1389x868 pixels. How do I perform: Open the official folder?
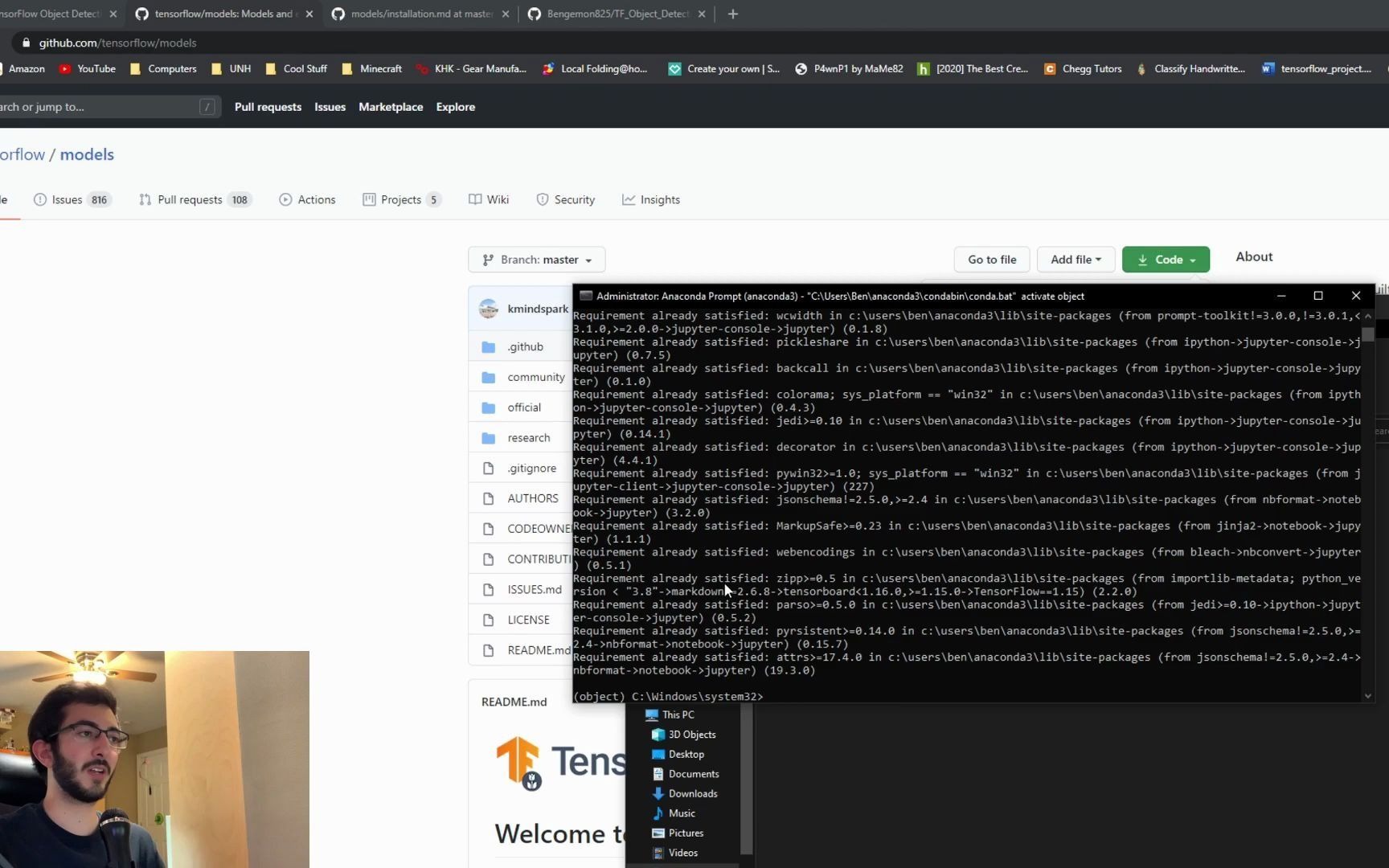click(x=524, y=407)
